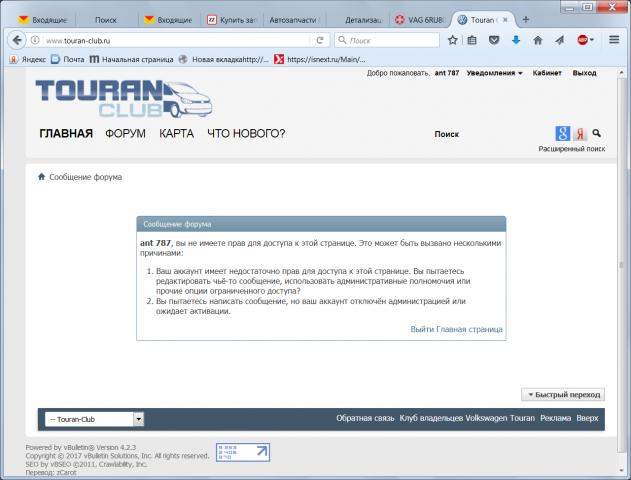The image size is (631, 480).
Task: Close the Touran tab
Action: coord(505,20)
